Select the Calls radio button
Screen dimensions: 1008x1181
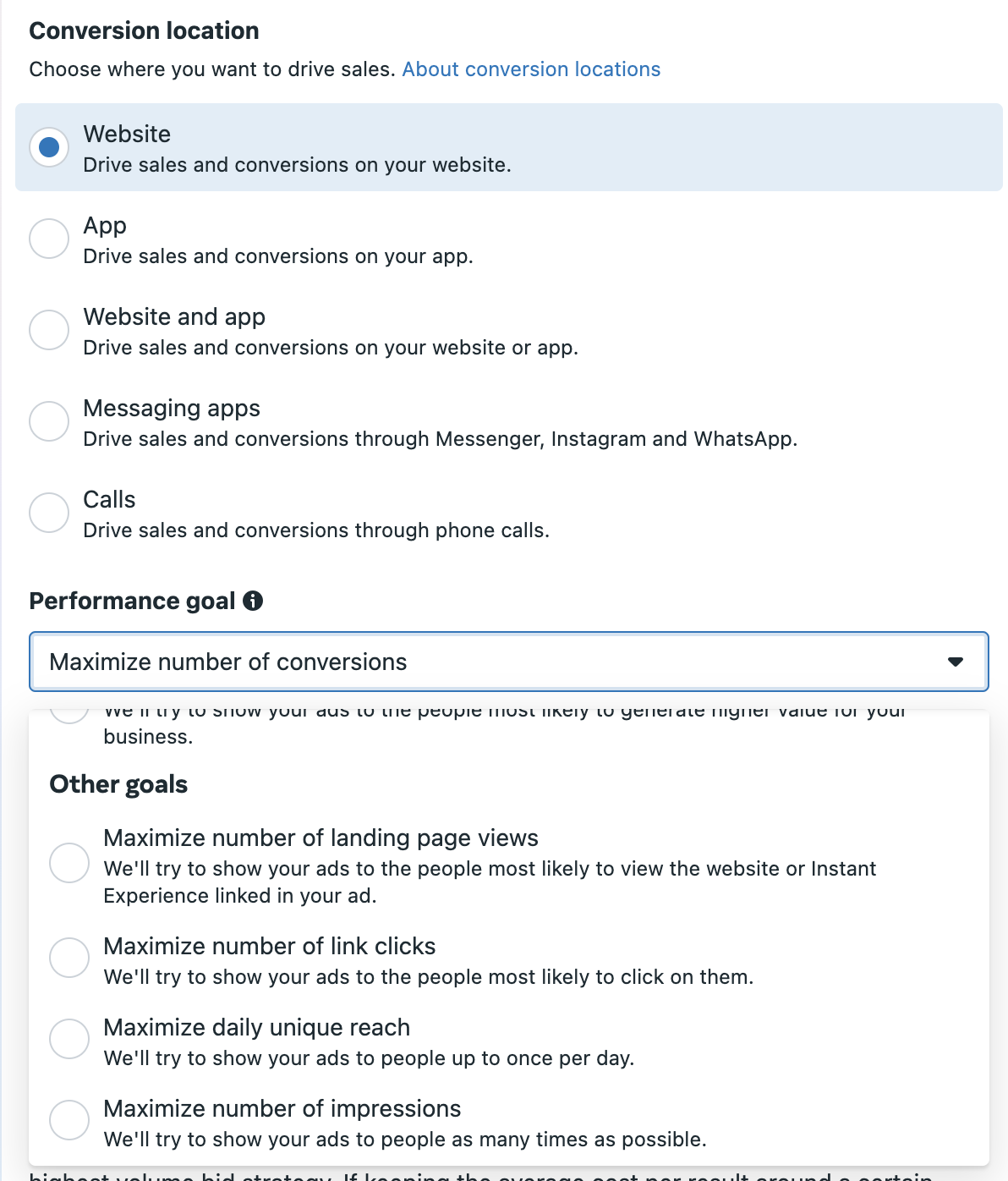(x=49, y=513)
